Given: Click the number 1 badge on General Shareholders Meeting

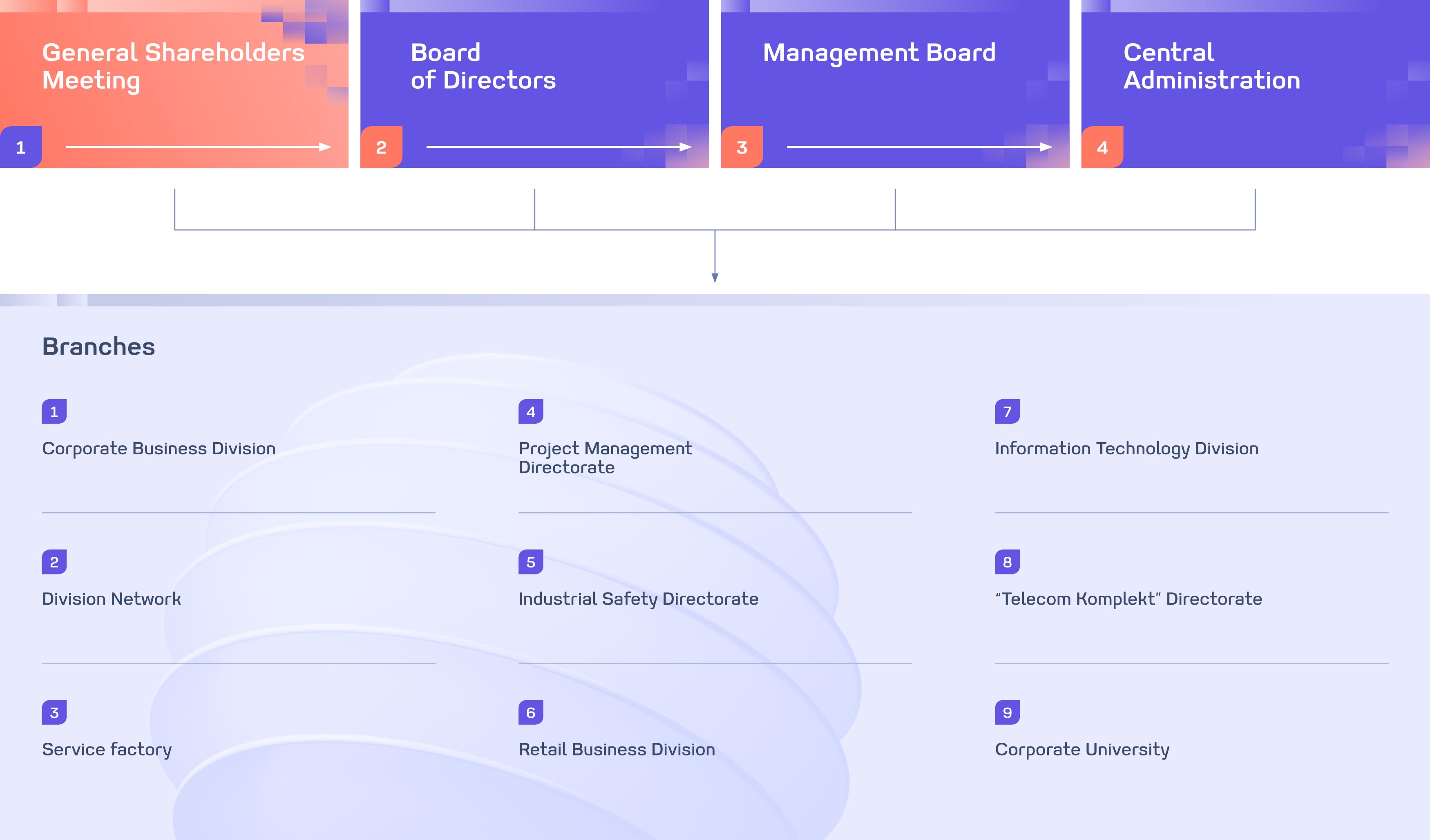Looking at the screenshot, I should click(21, 147).
